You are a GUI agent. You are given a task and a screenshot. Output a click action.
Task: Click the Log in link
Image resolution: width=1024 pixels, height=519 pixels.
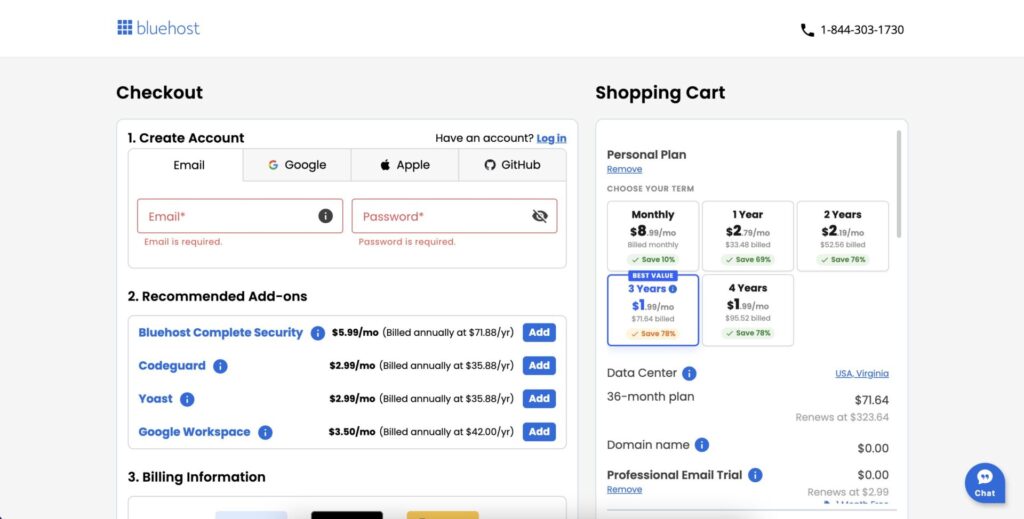click(x=551, y=138)
